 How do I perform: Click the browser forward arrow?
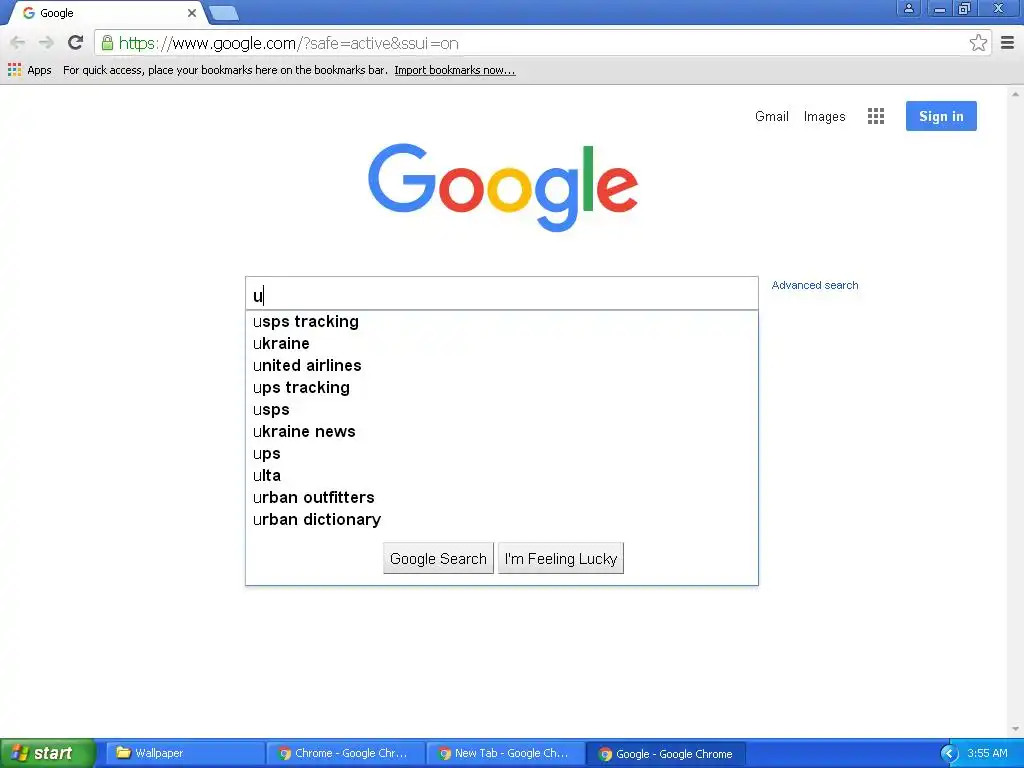pos(46,43)
